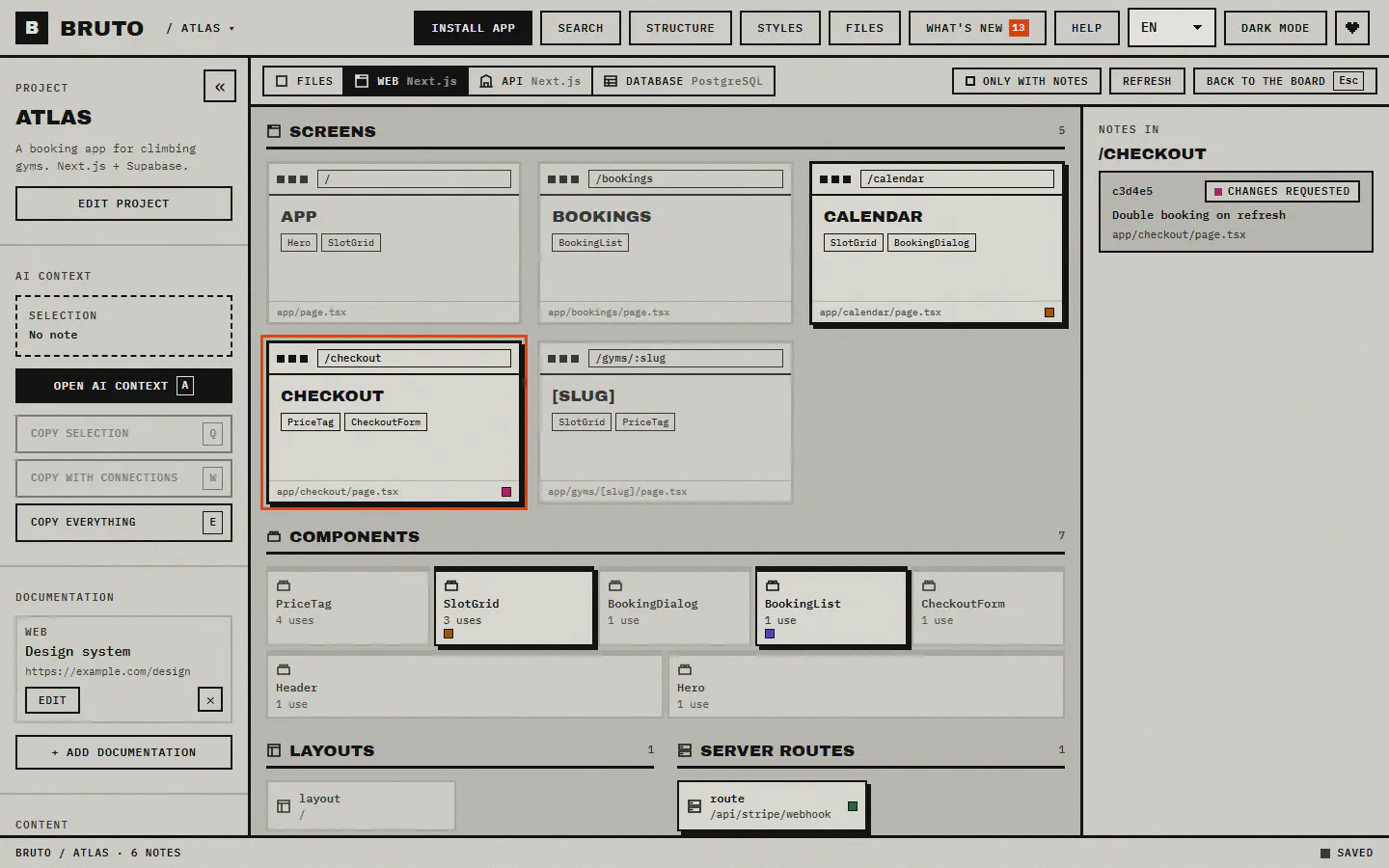The image size is (1389, 868).
Task: Open the Files menu in top bar
Action: [864, 28]
